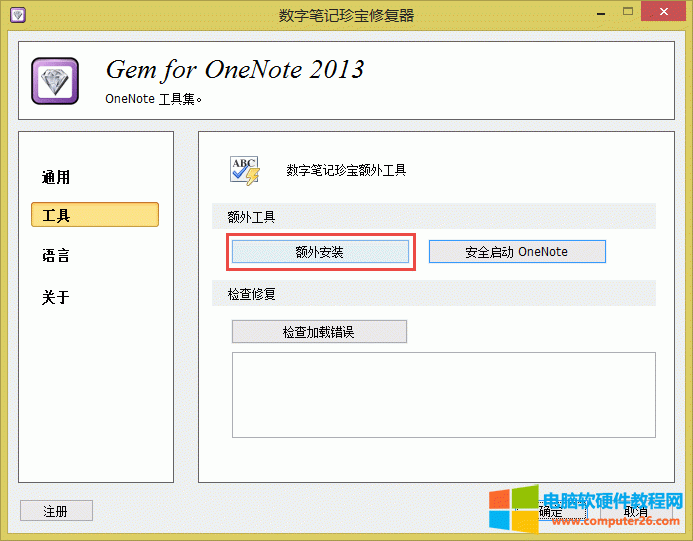Run 检查加载错误 check
Screen dimensions: 693x541
pos(319,331)
